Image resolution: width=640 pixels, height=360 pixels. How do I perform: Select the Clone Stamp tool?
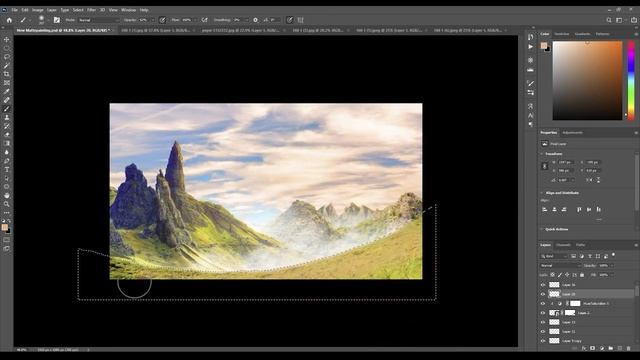(7, 118)
